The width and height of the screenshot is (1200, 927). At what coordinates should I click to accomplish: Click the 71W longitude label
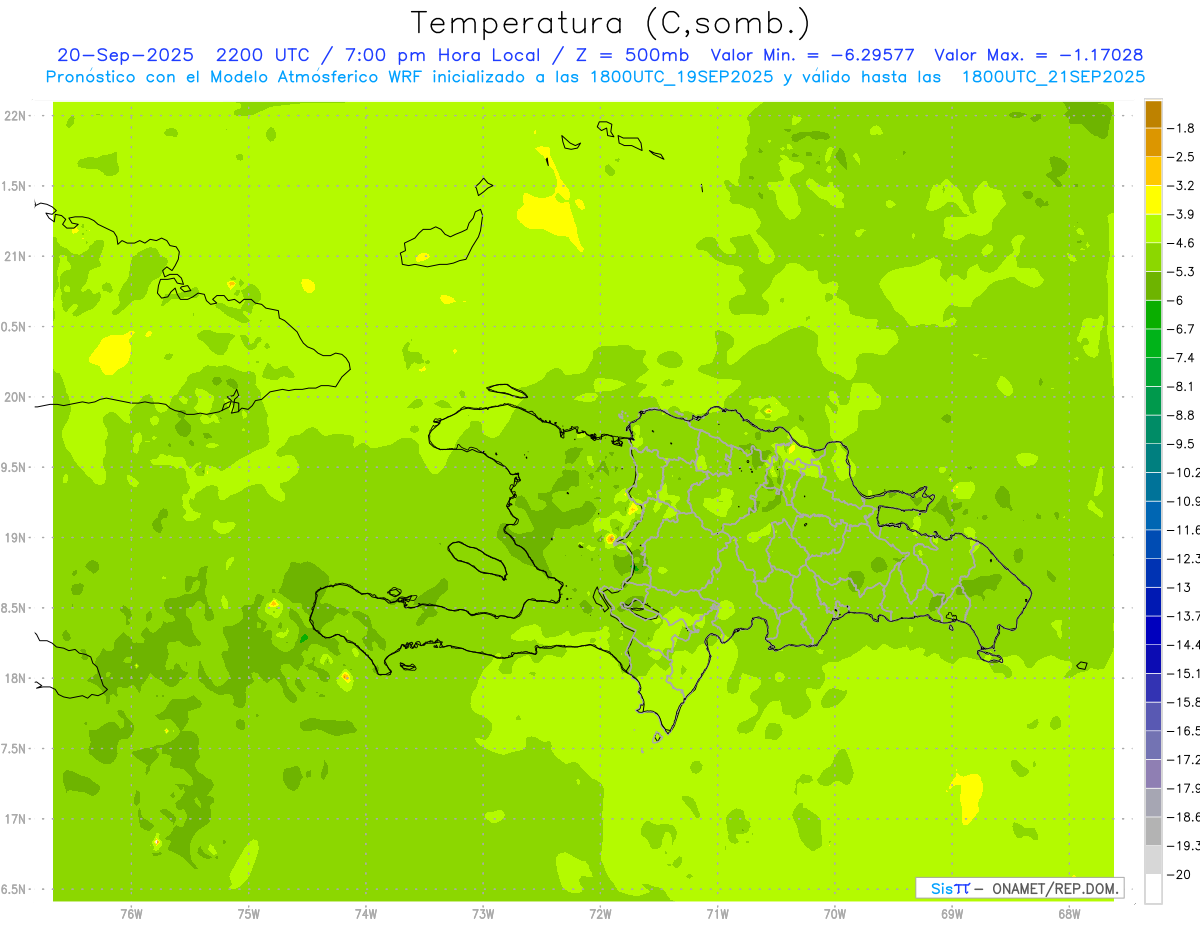[717, 914]
